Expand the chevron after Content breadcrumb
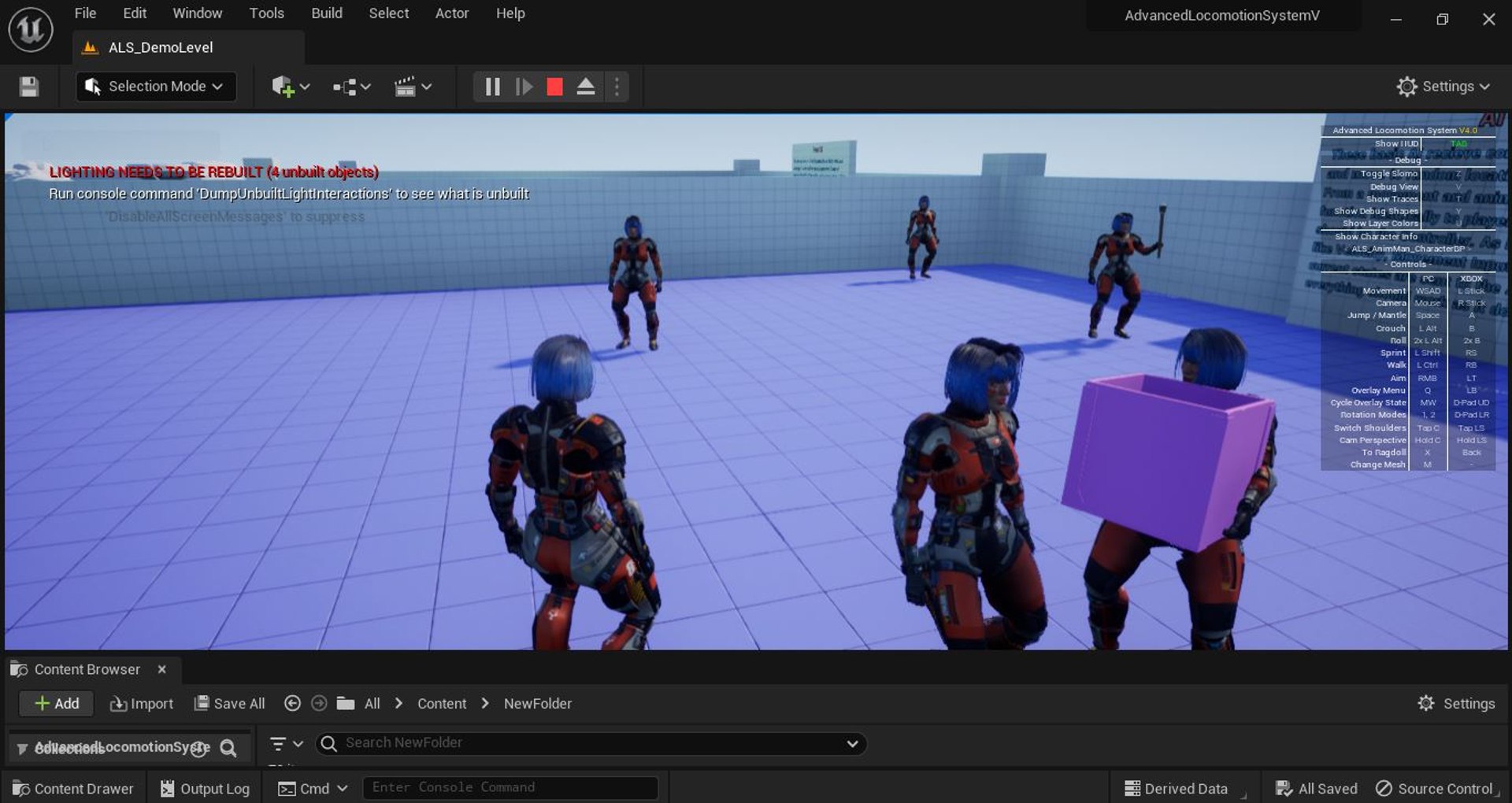 [485, 703]
